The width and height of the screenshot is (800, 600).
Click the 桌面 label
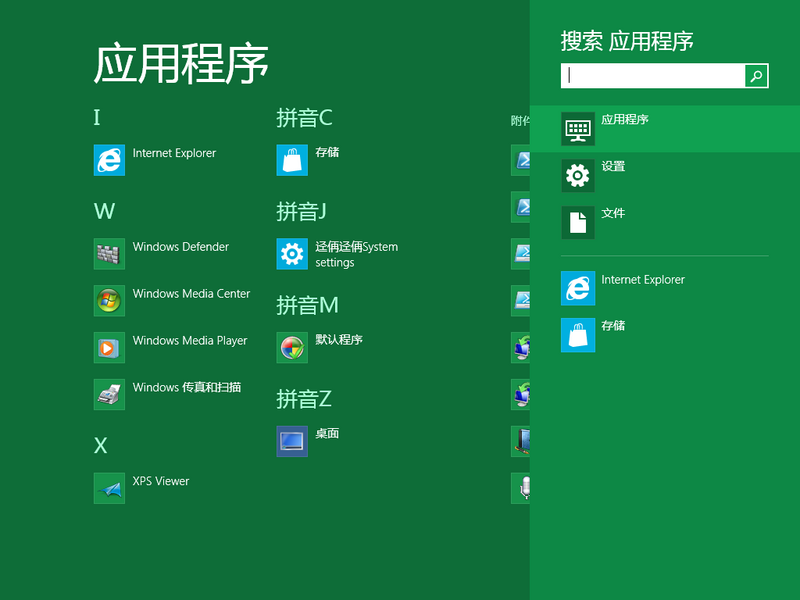point(327,434)
